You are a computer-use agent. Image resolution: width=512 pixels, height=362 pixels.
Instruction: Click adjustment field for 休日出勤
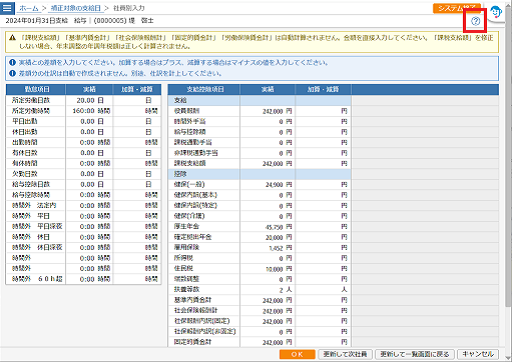[x=137, y=132]
